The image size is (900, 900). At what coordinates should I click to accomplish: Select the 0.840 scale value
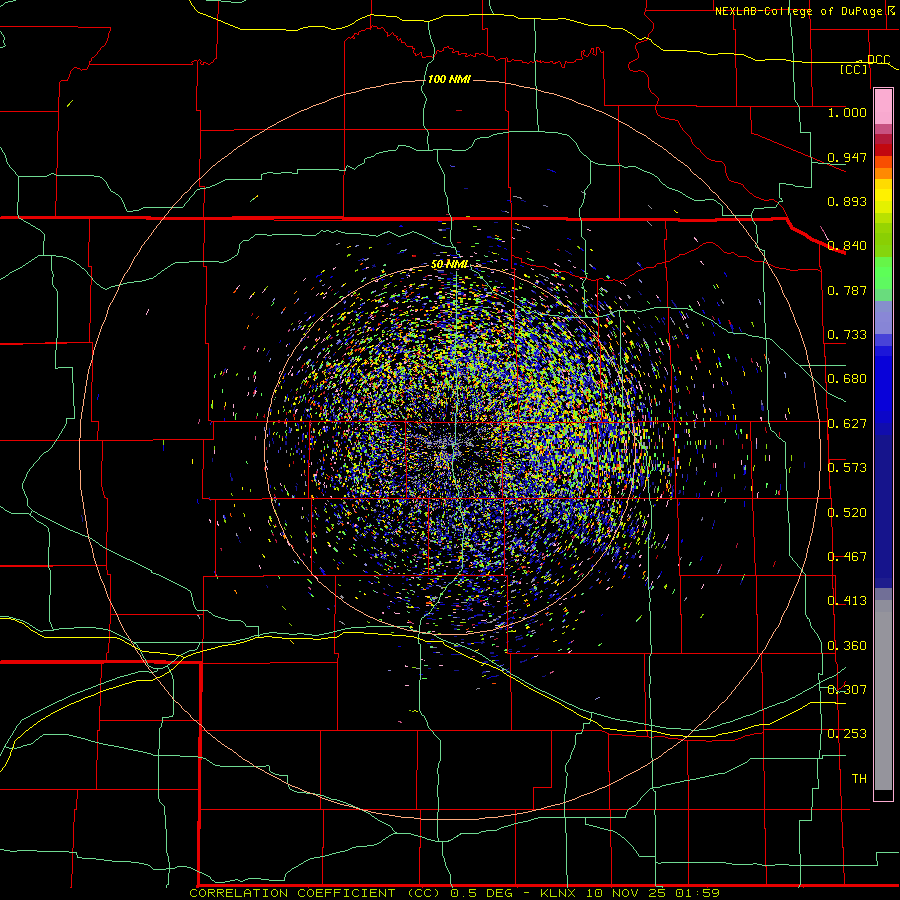pos(847,245)
